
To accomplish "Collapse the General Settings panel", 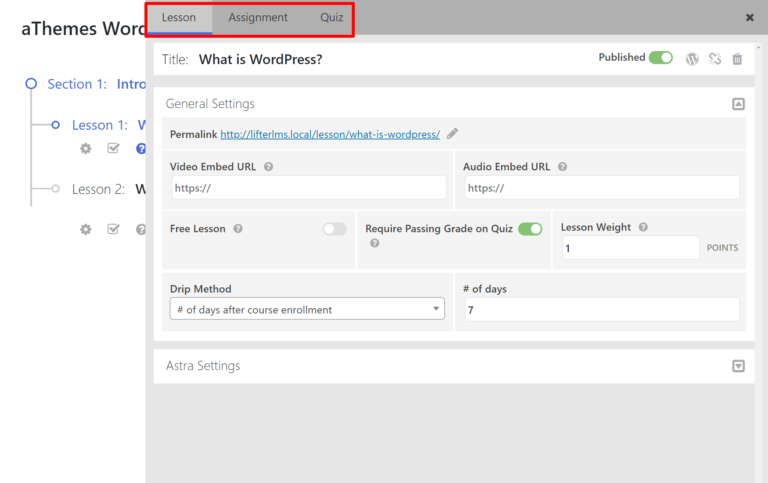I will [x=738, y=103].
